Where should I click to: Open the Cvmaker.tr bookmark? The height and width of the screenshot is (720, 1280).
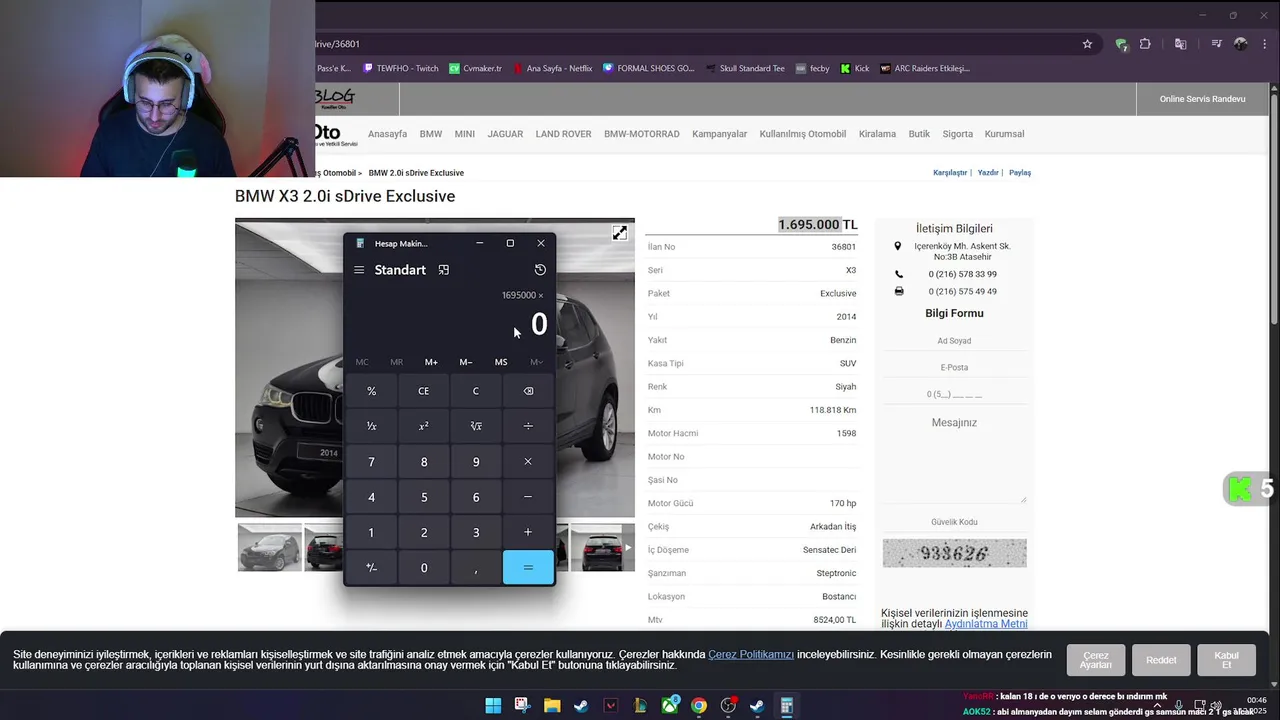coord(476,68)
